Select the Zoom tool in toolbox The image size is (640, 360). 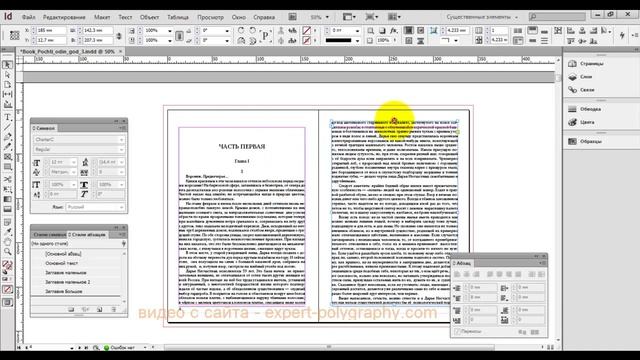pyautogui.click(x=7, y=251)
